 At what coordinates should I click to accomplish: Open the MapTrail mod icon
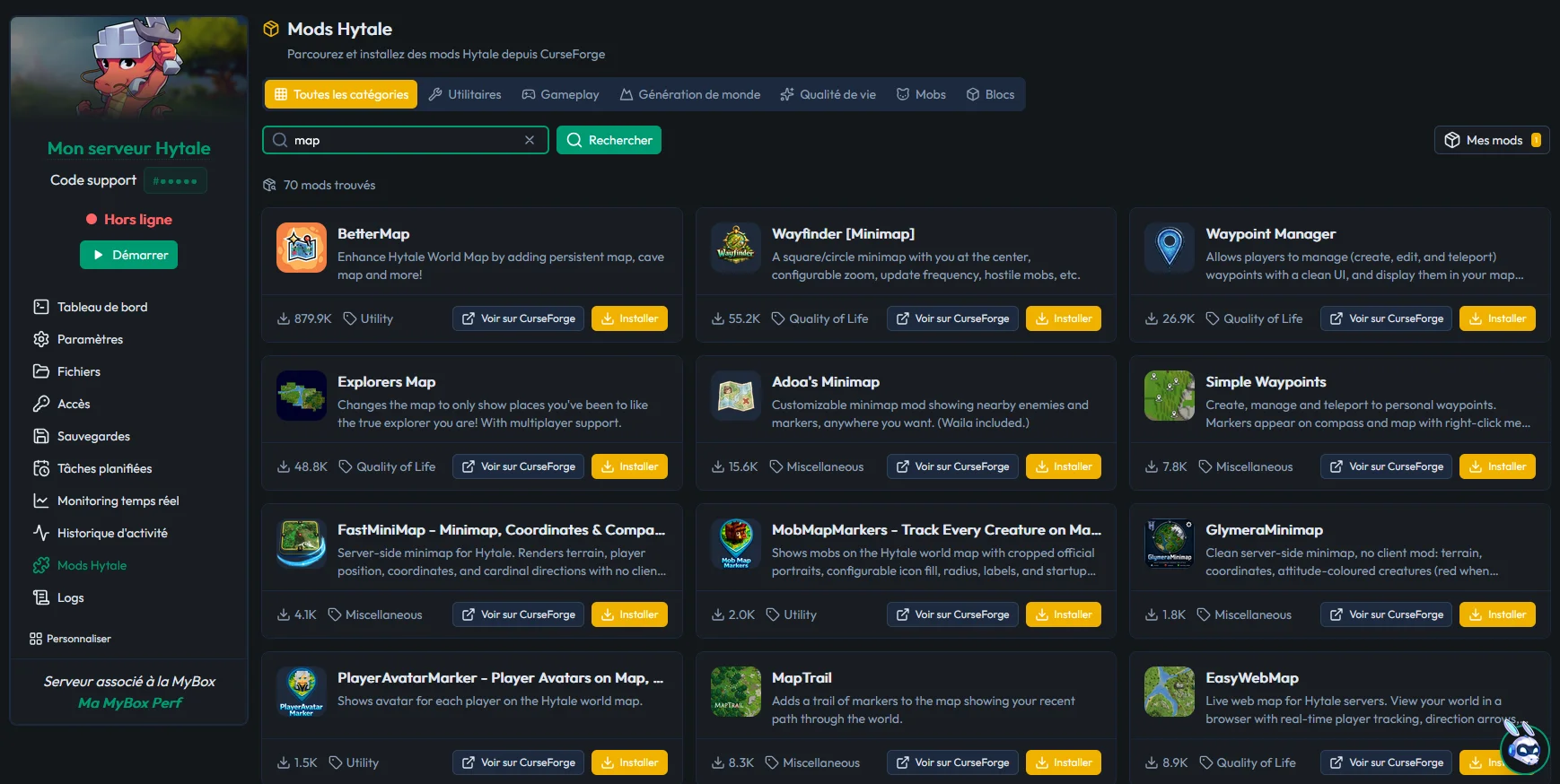point(736,692)
